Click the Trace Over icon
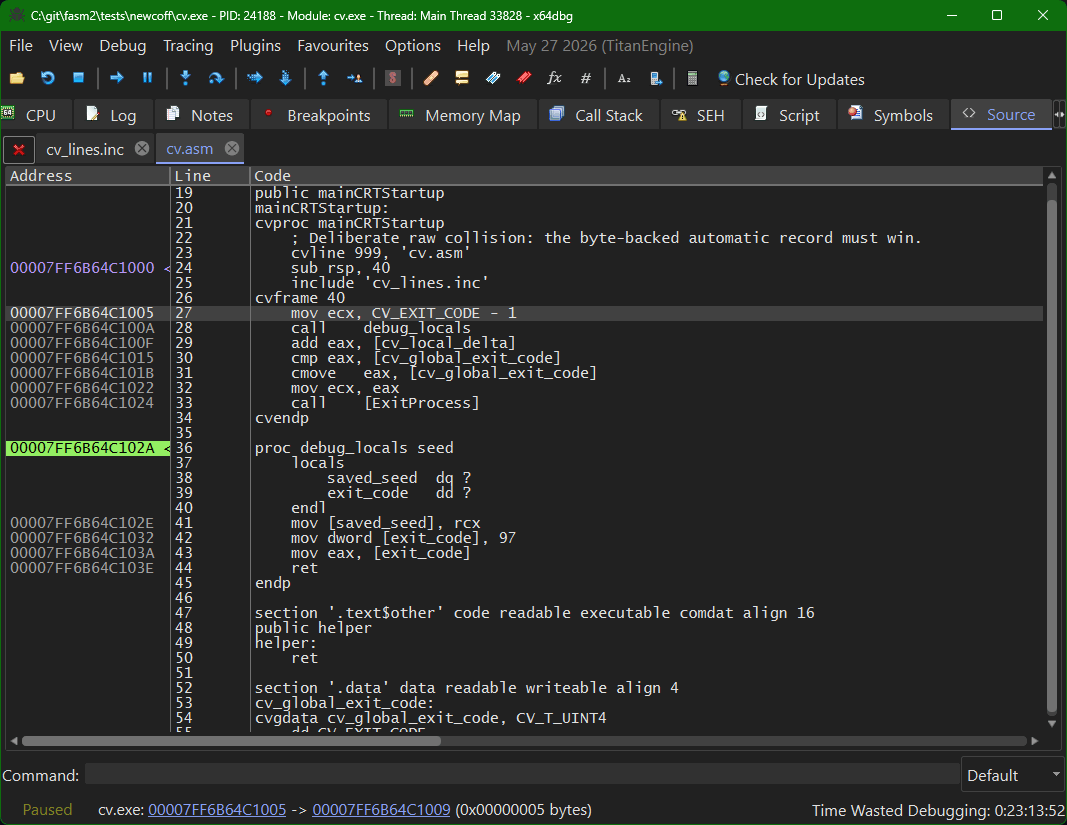The height and width of the screenshot is (825, 1067). pos(285,78)
